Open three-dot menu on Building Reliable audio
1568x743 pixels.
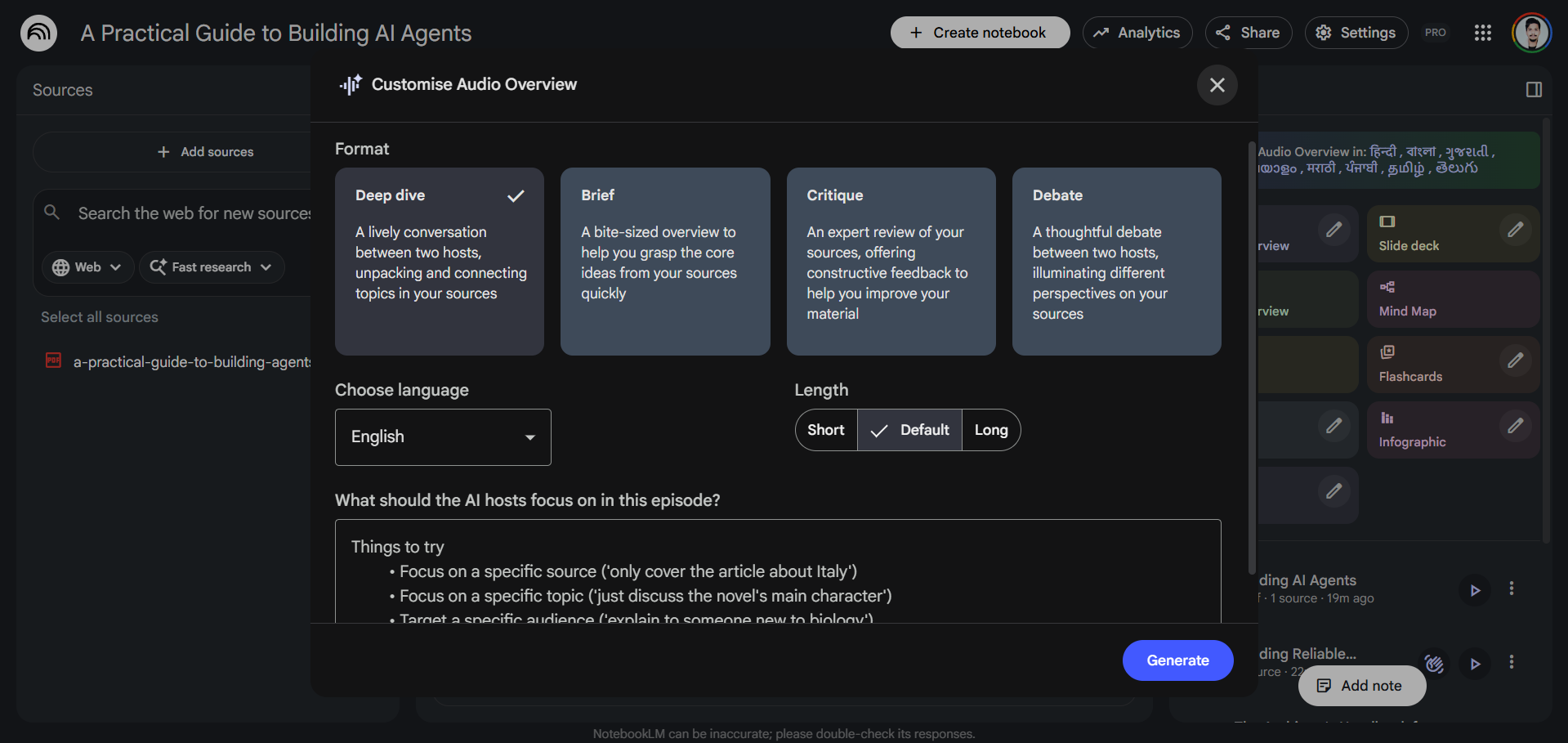tap(1511, 662)
